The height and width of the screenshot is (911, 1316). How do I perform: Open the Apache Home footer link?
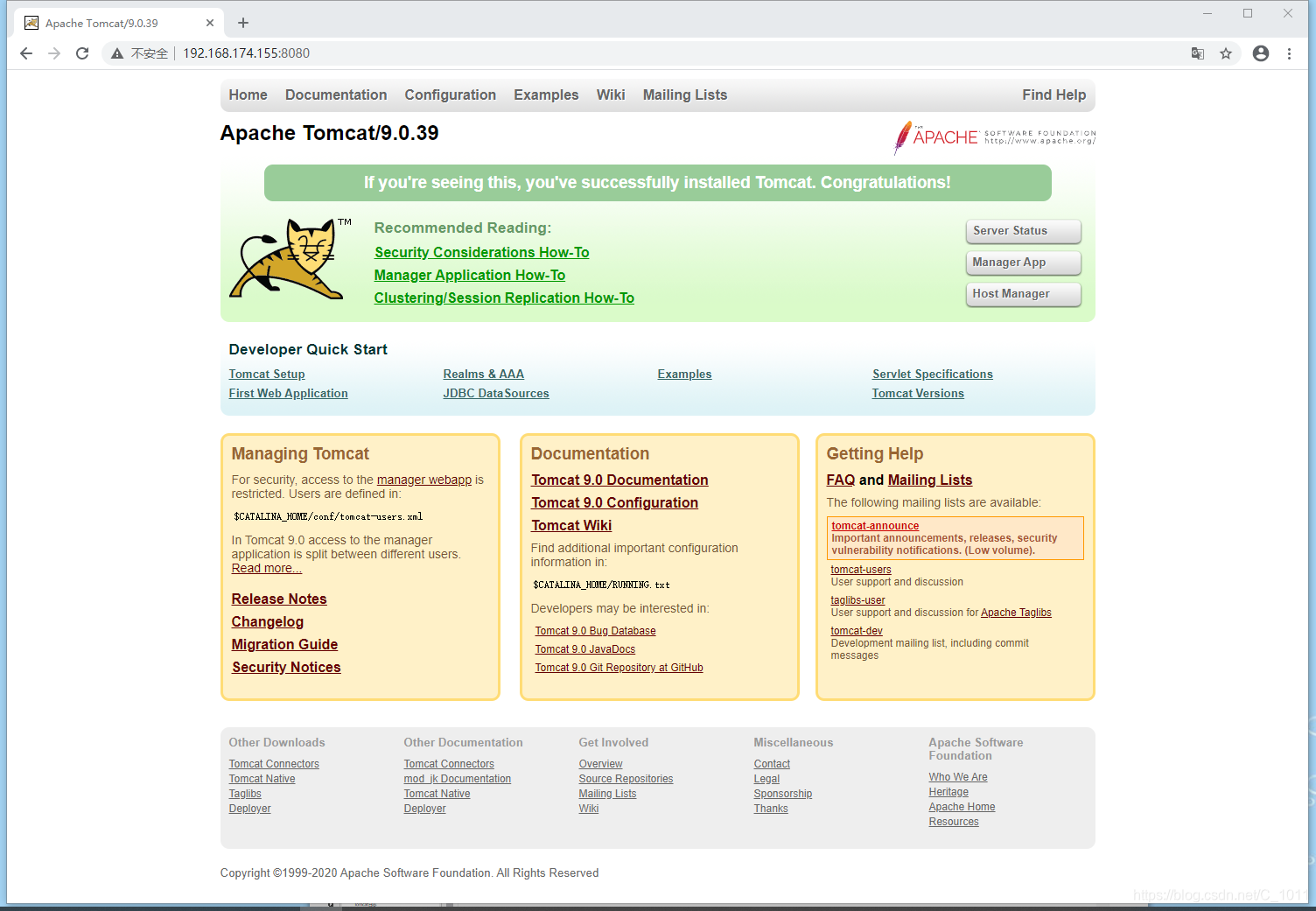click(x=962, y=807)
